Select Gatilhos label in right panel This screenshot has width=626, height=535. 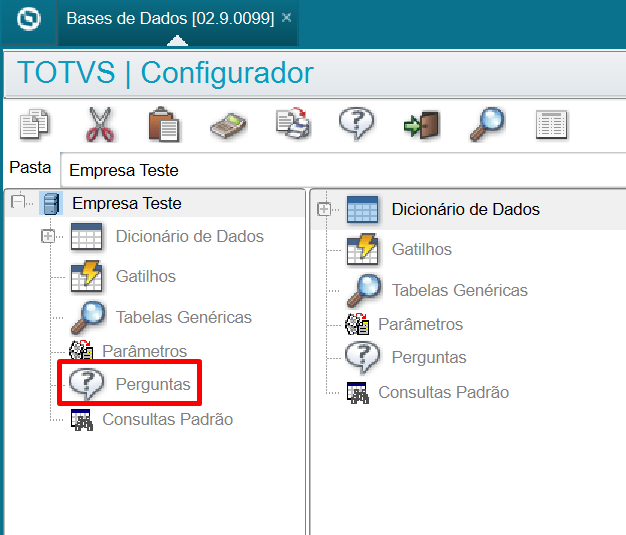coord(422,249)
